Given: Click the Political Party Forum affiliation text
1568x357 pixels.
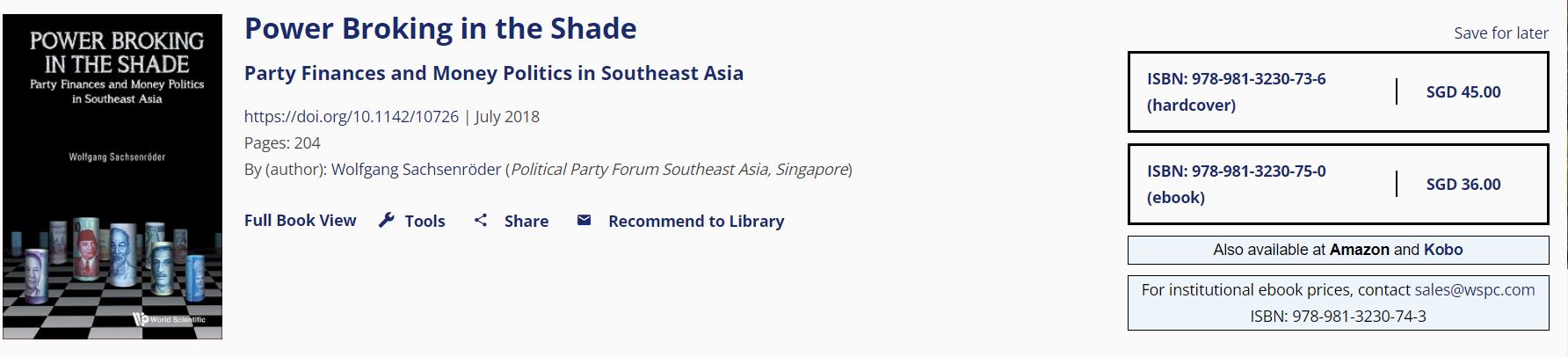Looking at the screenshot, I should coord(679,170).
